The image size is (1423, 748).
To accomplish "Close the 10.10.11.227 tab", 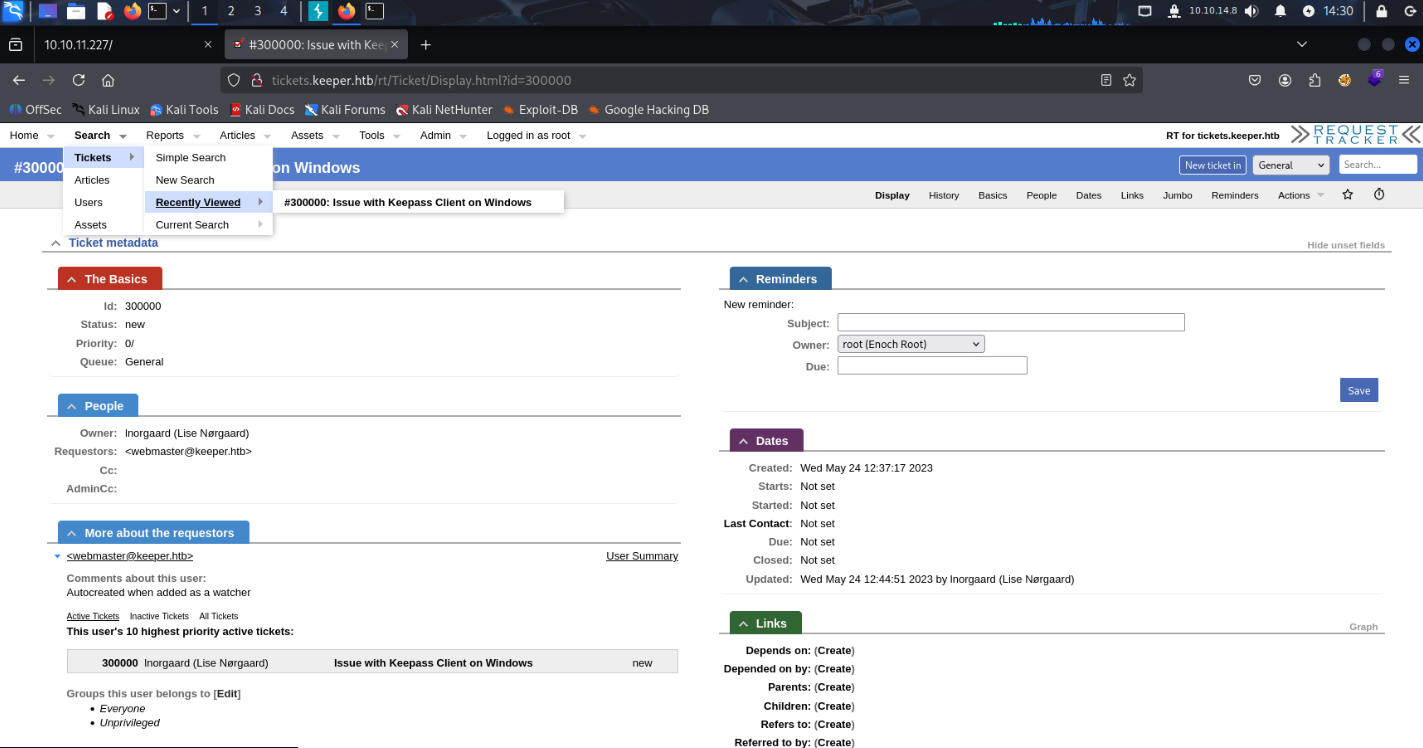I will (208, 45).
